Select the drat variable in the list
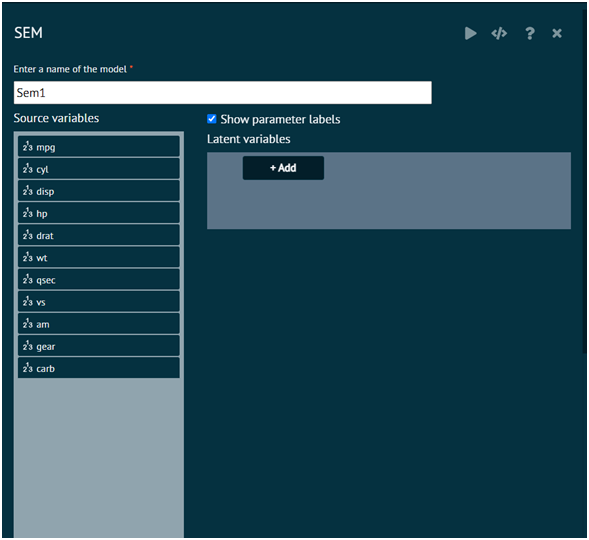This screenshot has height=540, width=589. click(x=99, y=235)
